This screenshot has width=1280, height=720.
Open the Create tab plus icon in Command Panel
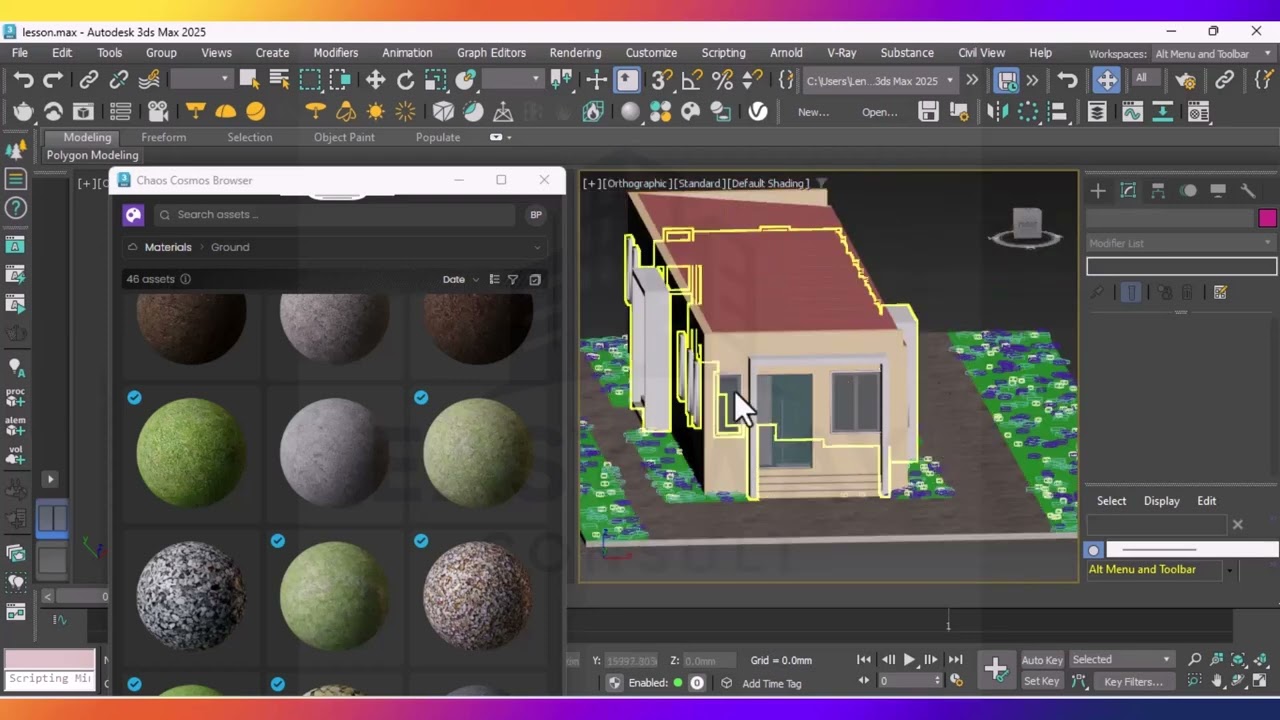(x=1098, y=191)
